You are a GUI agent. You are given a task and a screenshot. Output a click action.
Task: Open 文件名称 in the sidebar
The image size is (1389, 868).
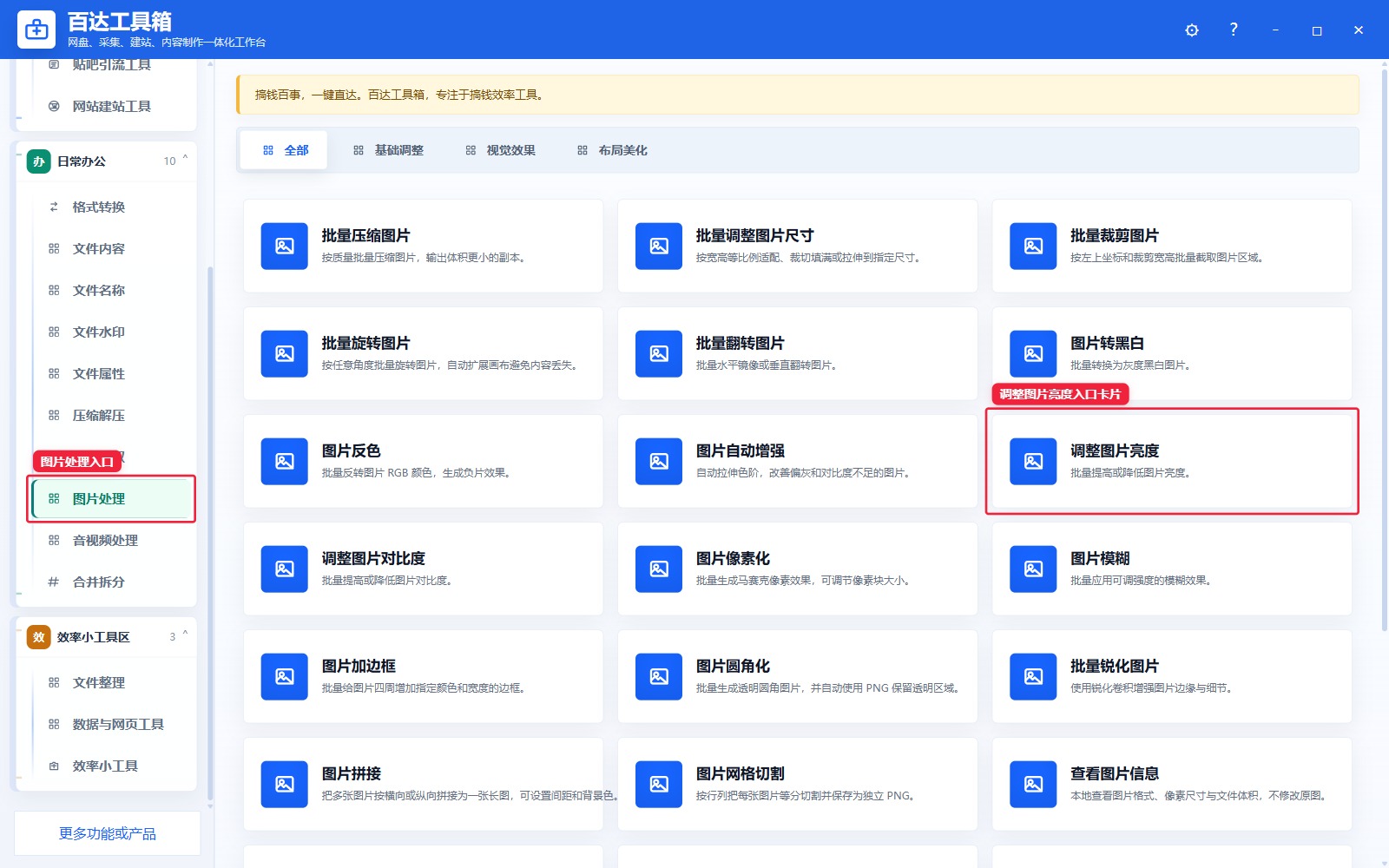(x=112, y=290)
